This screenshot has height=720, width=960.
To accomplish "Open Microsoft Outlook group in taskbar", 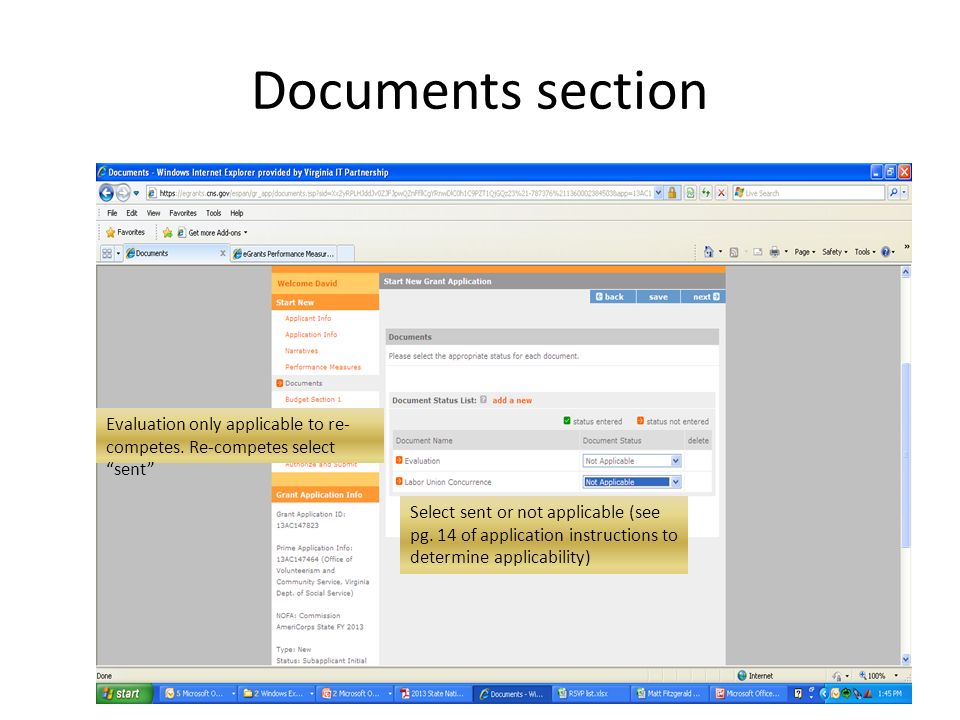I will pyautogui.click(x=200, y=694).
